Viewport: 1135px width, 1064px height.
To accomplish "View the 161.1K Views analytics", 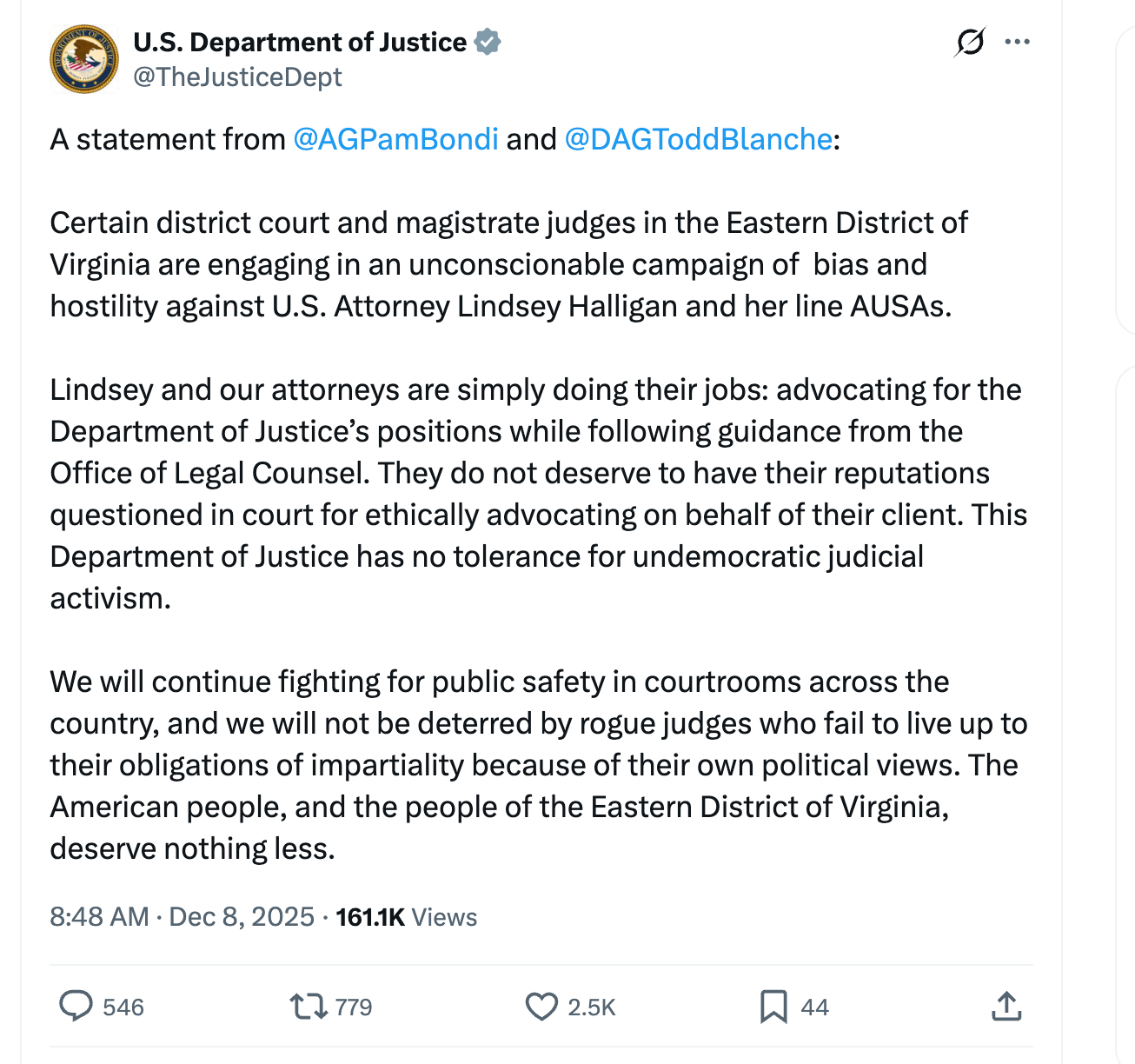I will [x=406, y=917].
